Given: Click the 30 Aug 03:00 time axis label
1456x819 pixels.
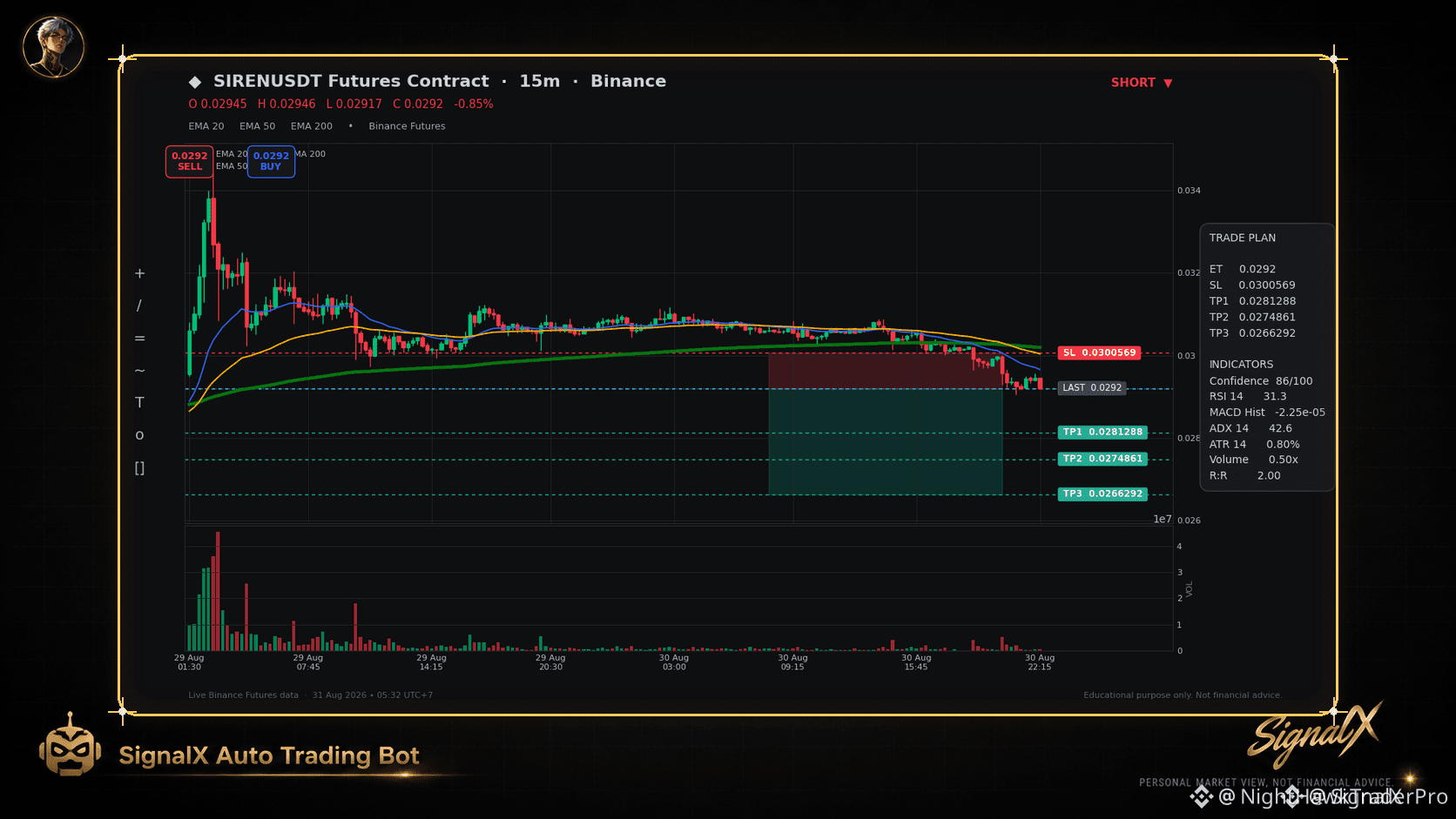Looking at the screenshot, I should (x=674, y=662).
